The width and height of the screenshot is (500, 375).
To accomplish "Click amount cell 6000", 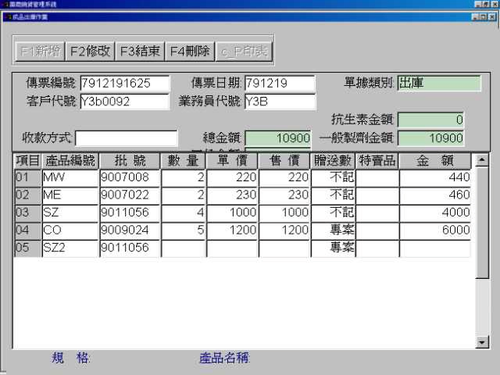I will tap(435, 231).
